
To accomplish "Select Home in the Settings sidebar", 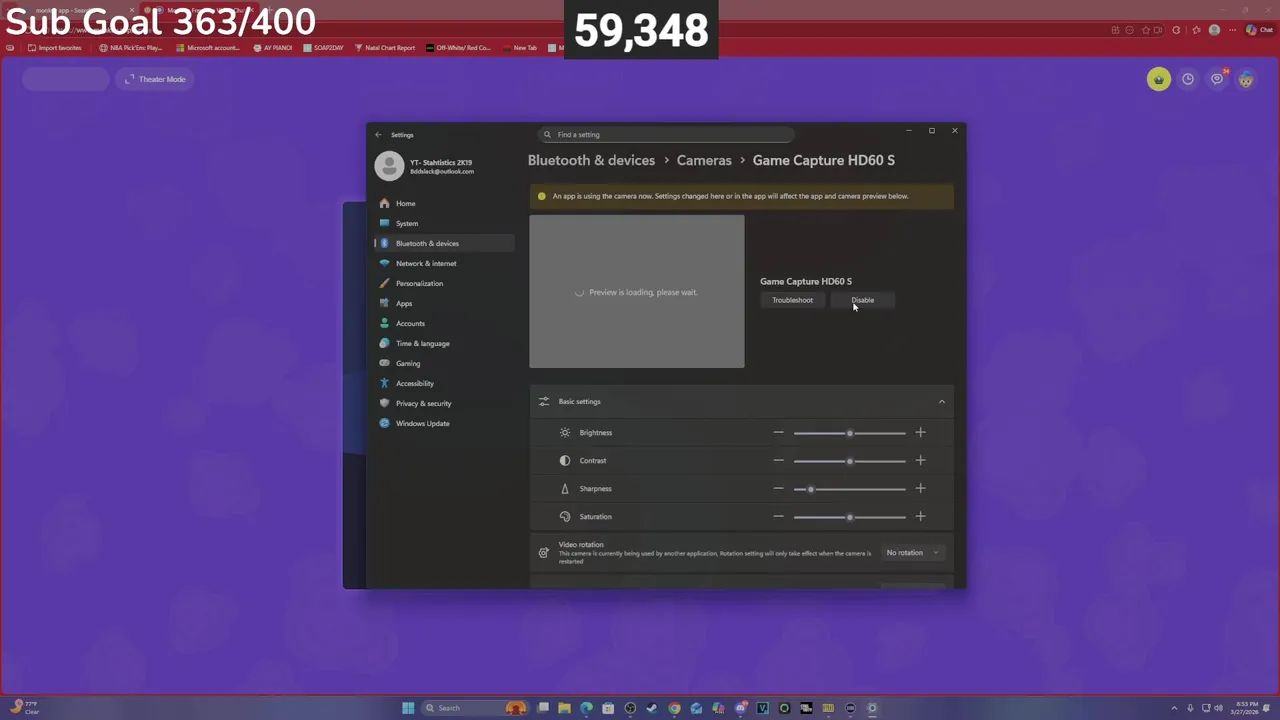I will [445, 203].
